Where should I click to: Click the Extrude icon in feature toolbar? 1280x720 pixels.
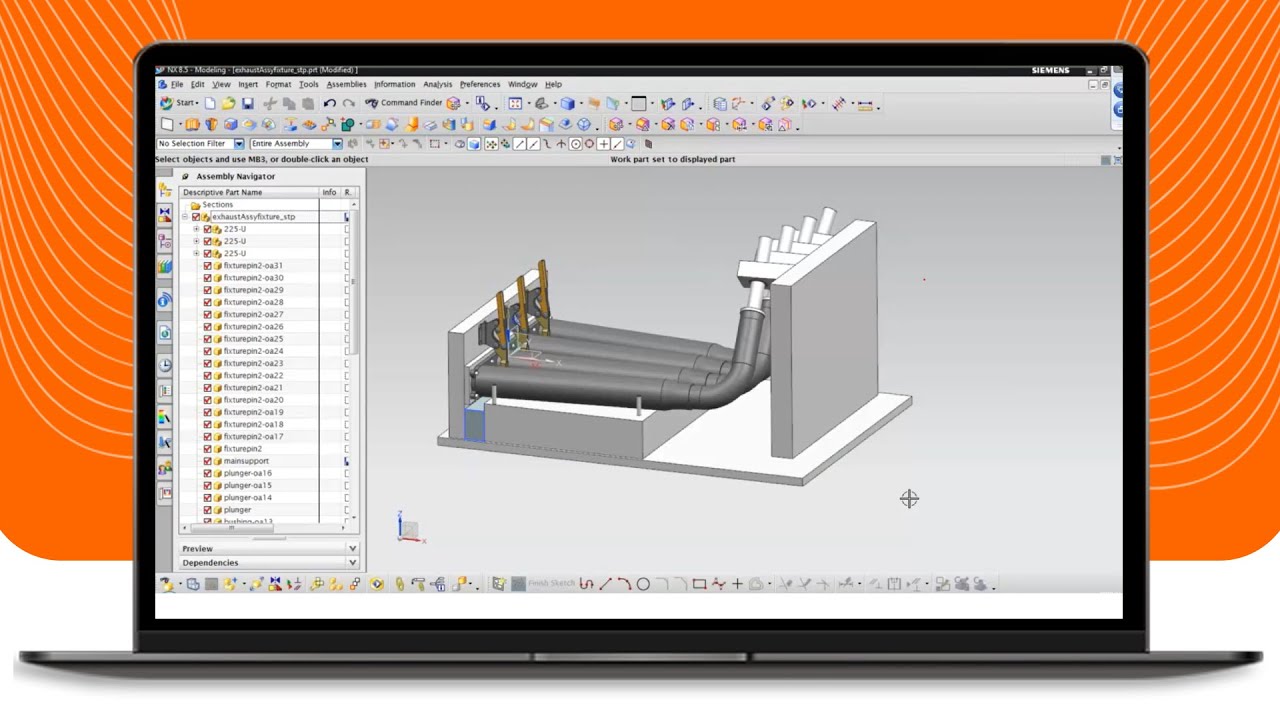[191, 124]
